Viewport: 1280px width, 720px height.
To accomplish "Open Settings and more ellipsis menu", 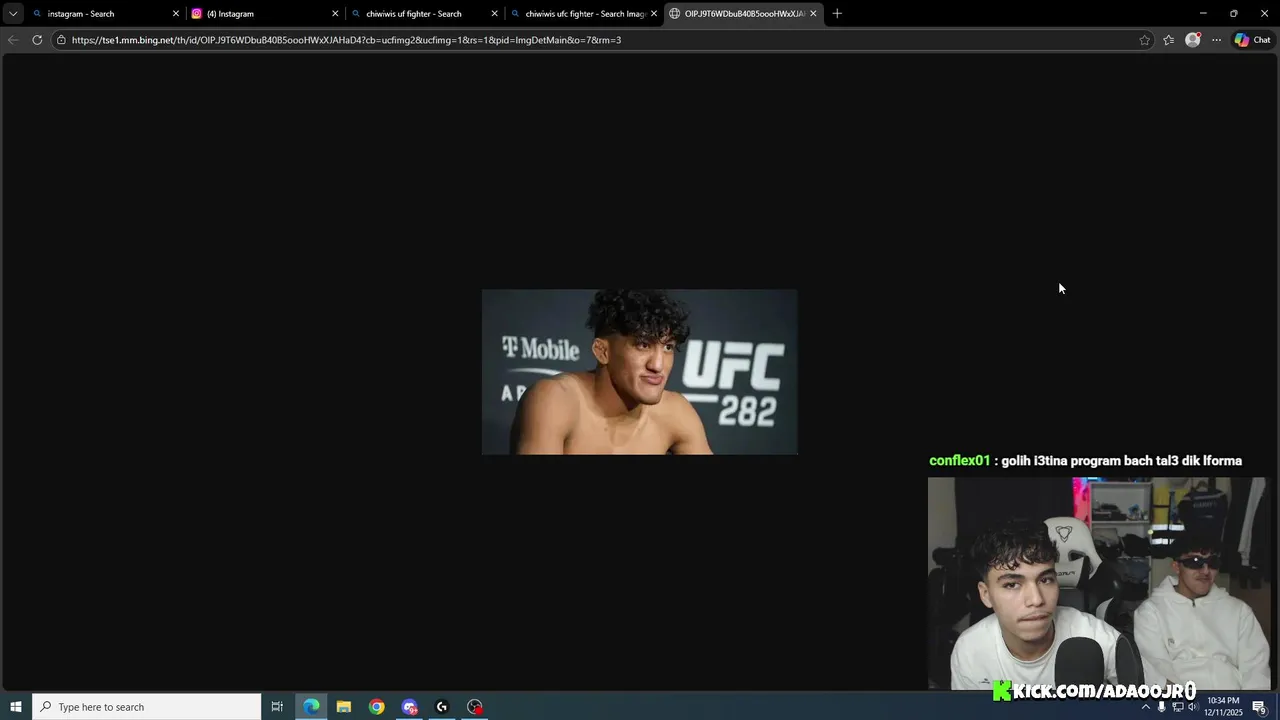I will (x=1216, y=40).
